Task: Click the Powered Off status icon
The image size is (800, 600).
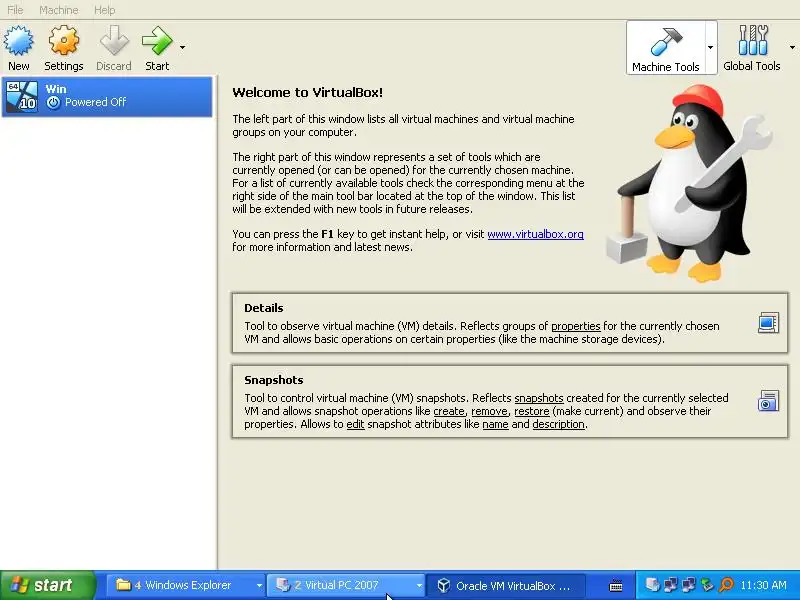Action: (53, 103)
